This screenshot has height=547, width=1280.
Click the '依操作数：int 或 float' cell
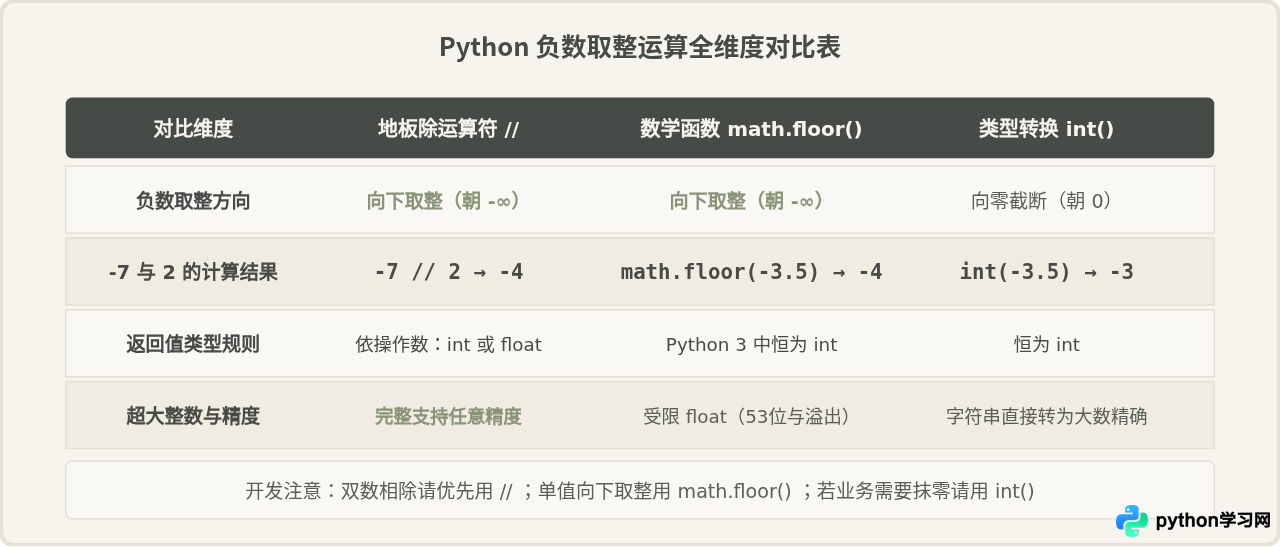pyautogui.click(x=448, y=344)
